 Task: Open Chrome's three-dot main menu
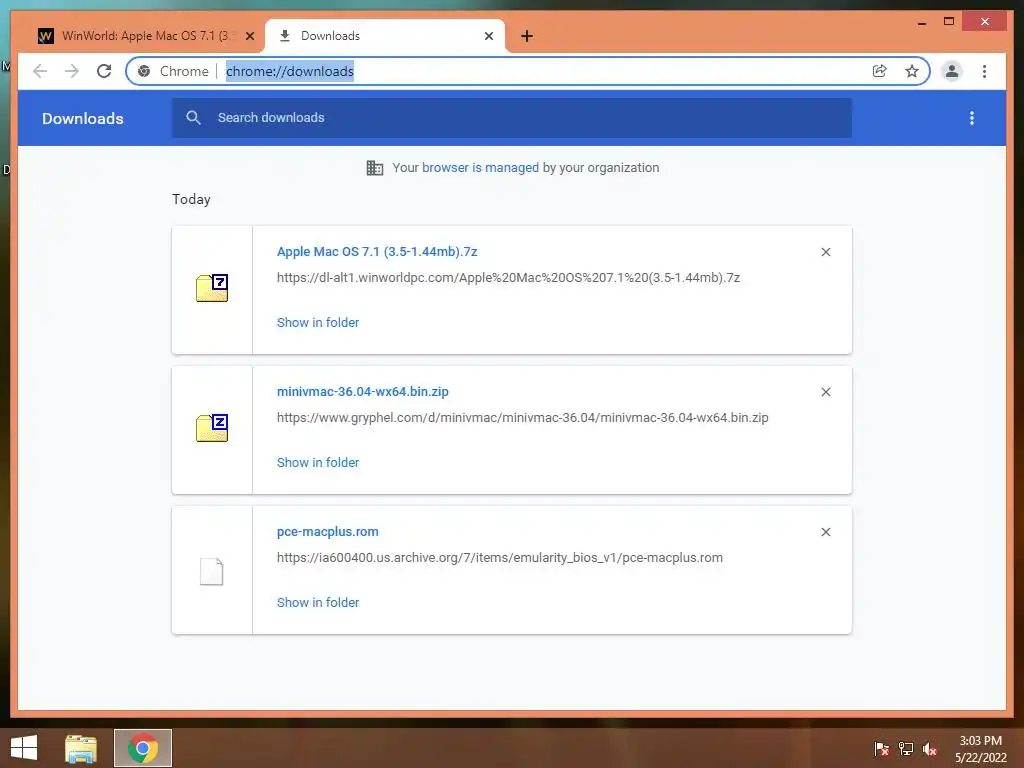tap(984, 71)
